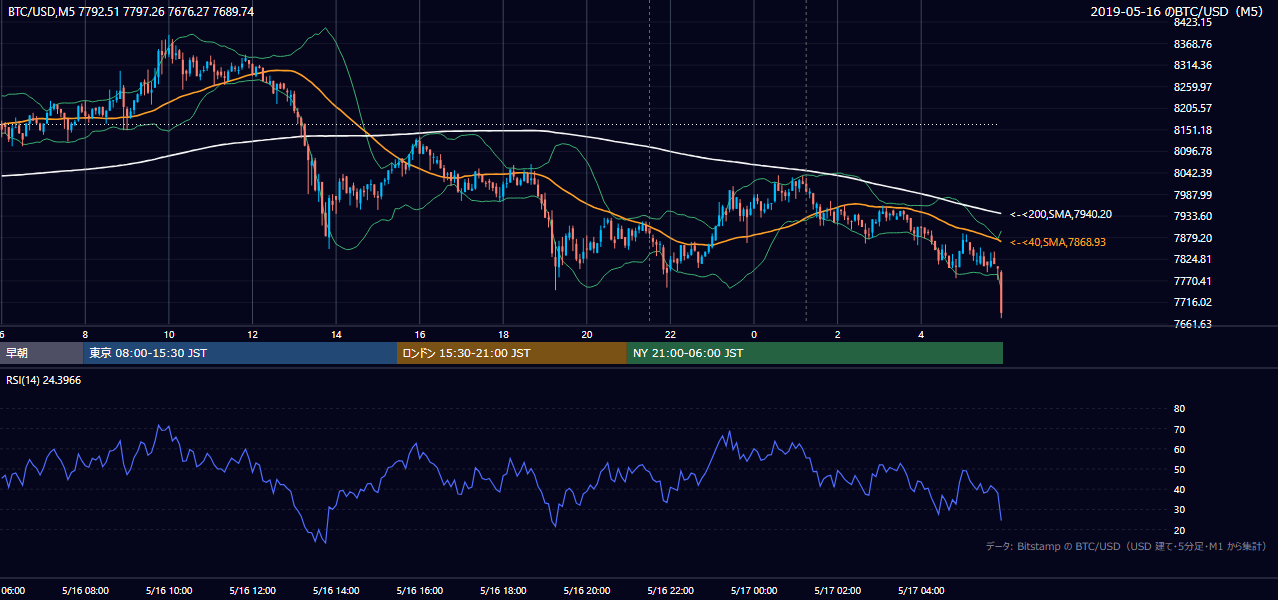Click the price axis value 8042.39
The width and height of the screenshot is (1278, 600).
click(1193, 173)
